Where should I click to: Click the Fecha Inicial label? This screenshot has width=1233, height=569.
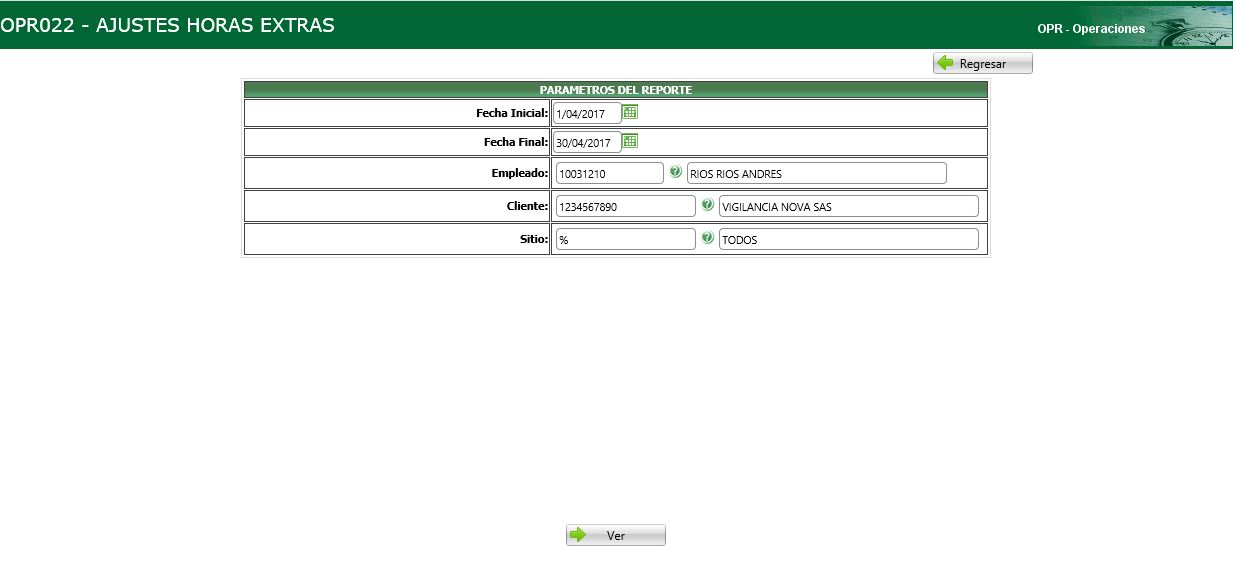[512, 113]
